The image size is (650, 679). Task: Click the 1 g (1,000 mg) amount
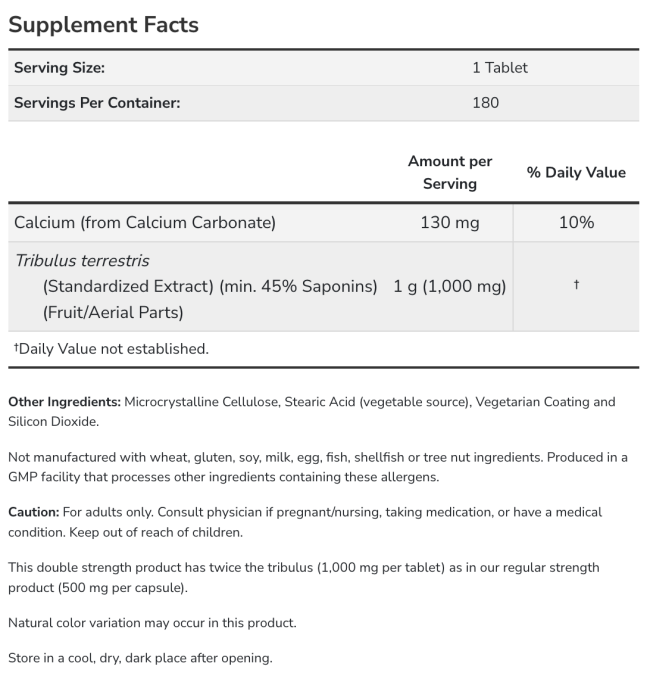click(450, 286)
